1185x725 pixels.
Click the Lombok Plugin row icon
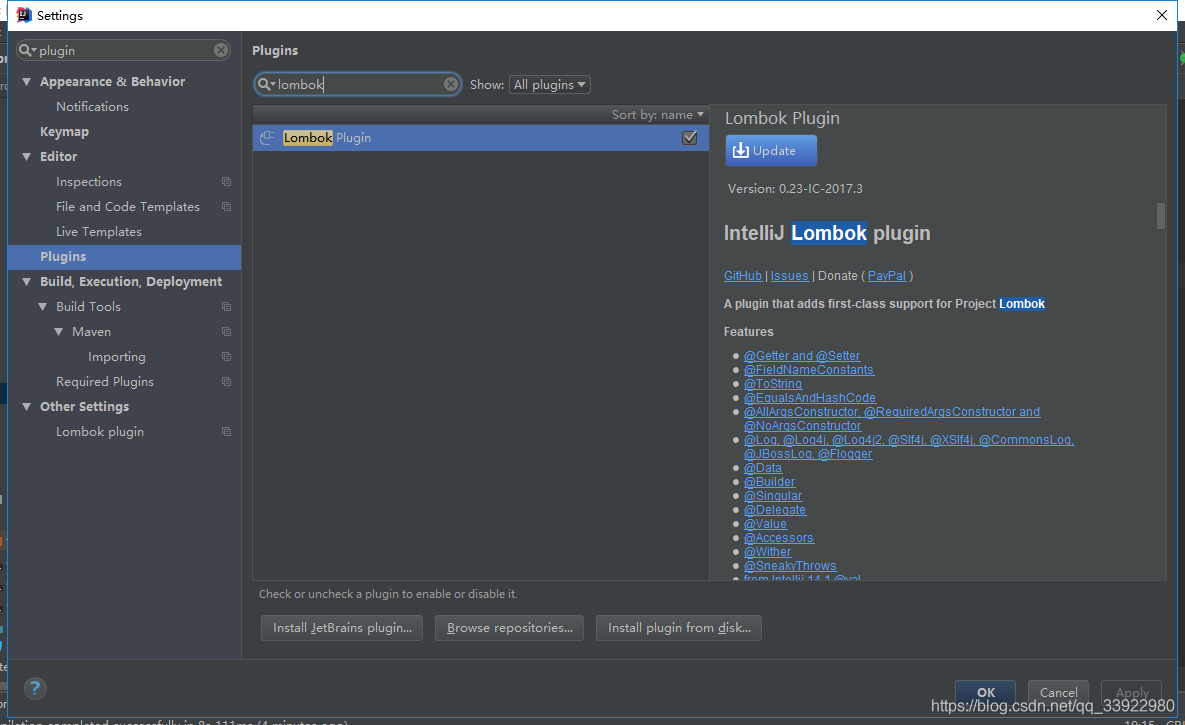coord(267,138)
